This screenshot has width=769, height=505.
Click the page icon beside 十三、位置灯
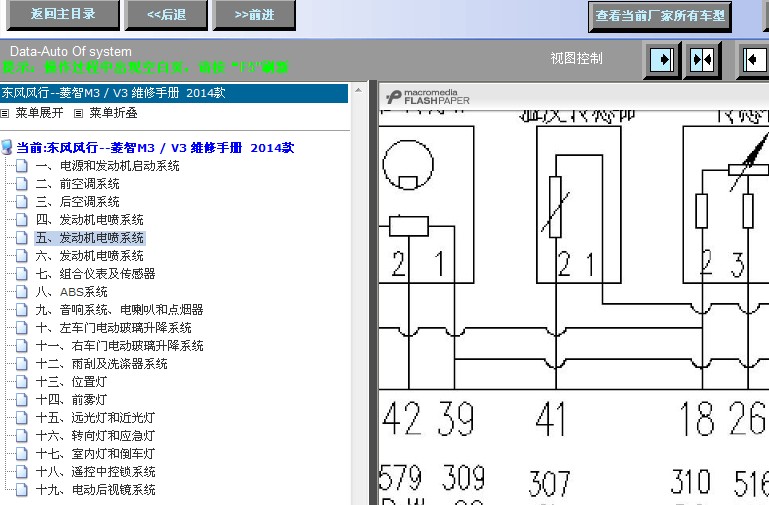point(22,381)
